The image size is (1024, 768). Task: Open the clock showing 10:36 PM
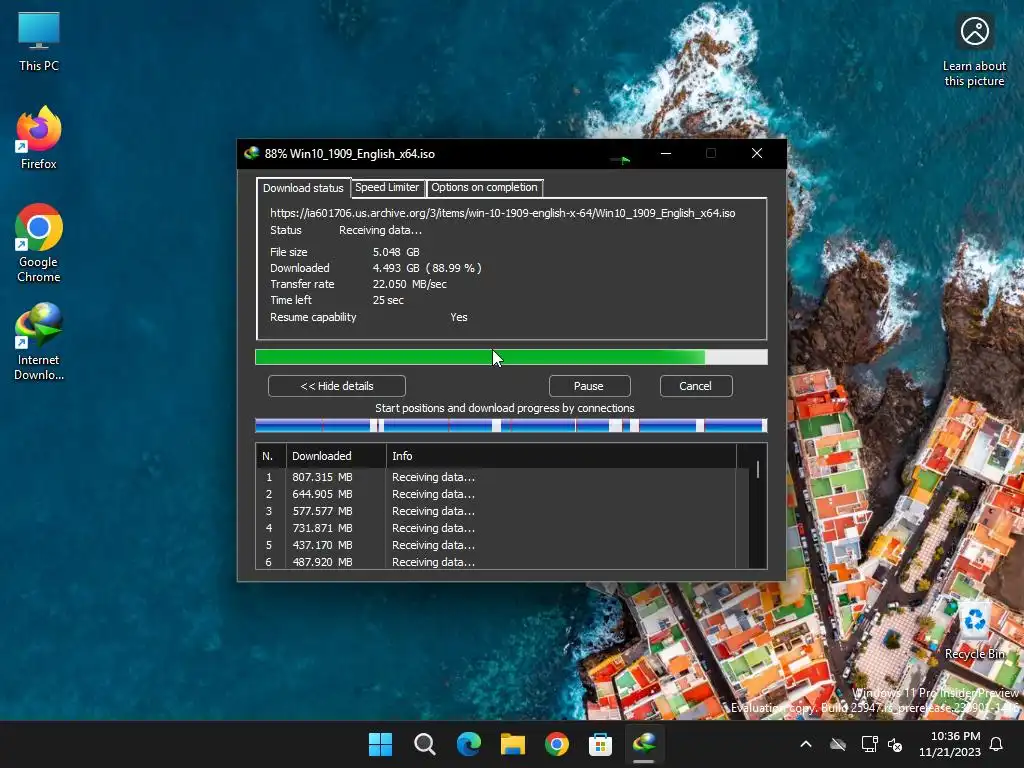[x=950, y=744]
